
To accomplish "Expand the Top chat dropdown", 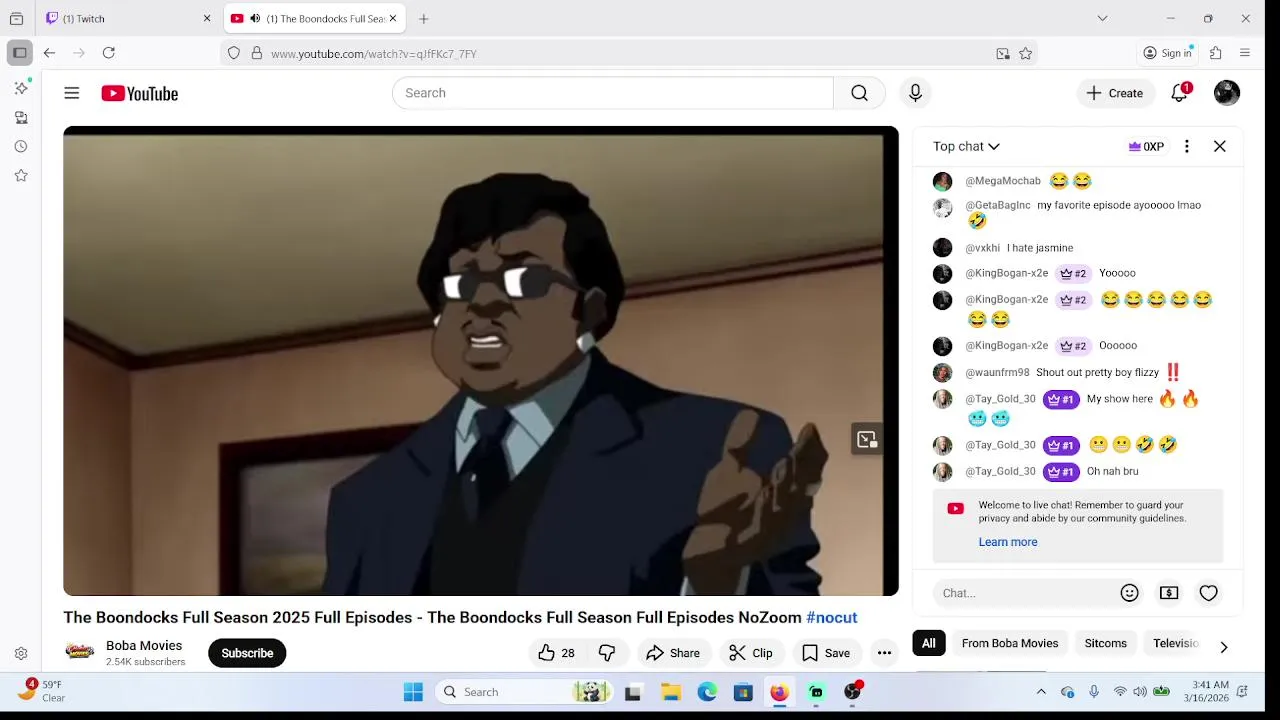I will [966, 146].
